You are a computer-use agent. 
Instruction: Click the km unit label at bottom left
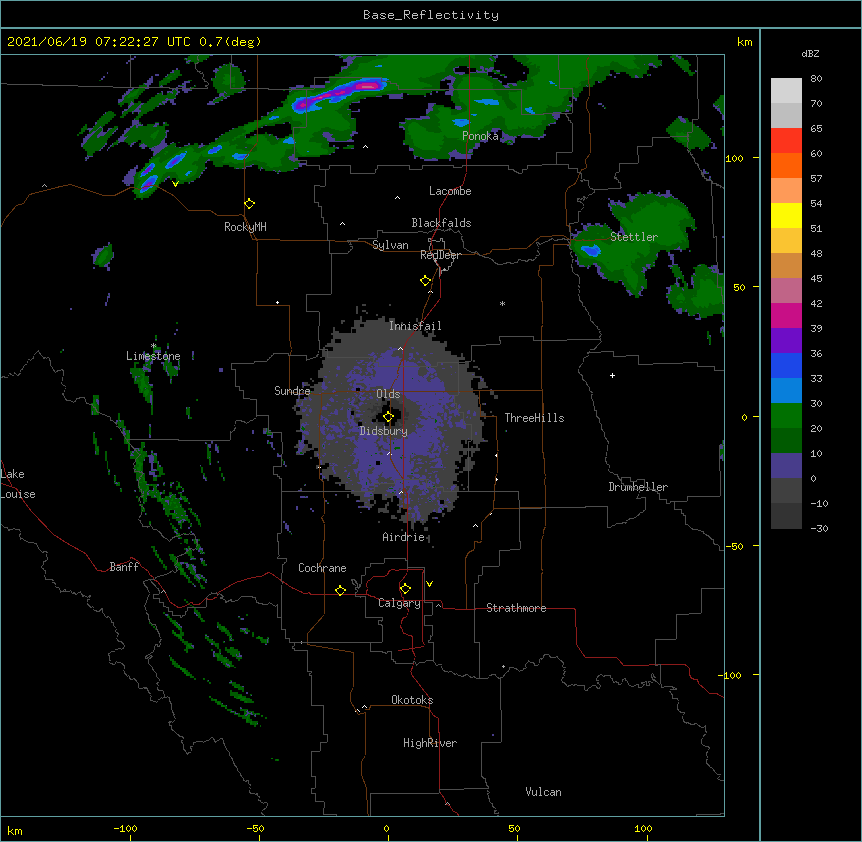click(15, 830)
